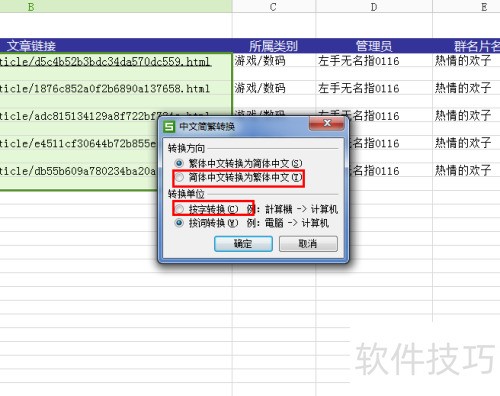Click cell with 1876c852a0f2b6890a137658.html link

(116, 88)
